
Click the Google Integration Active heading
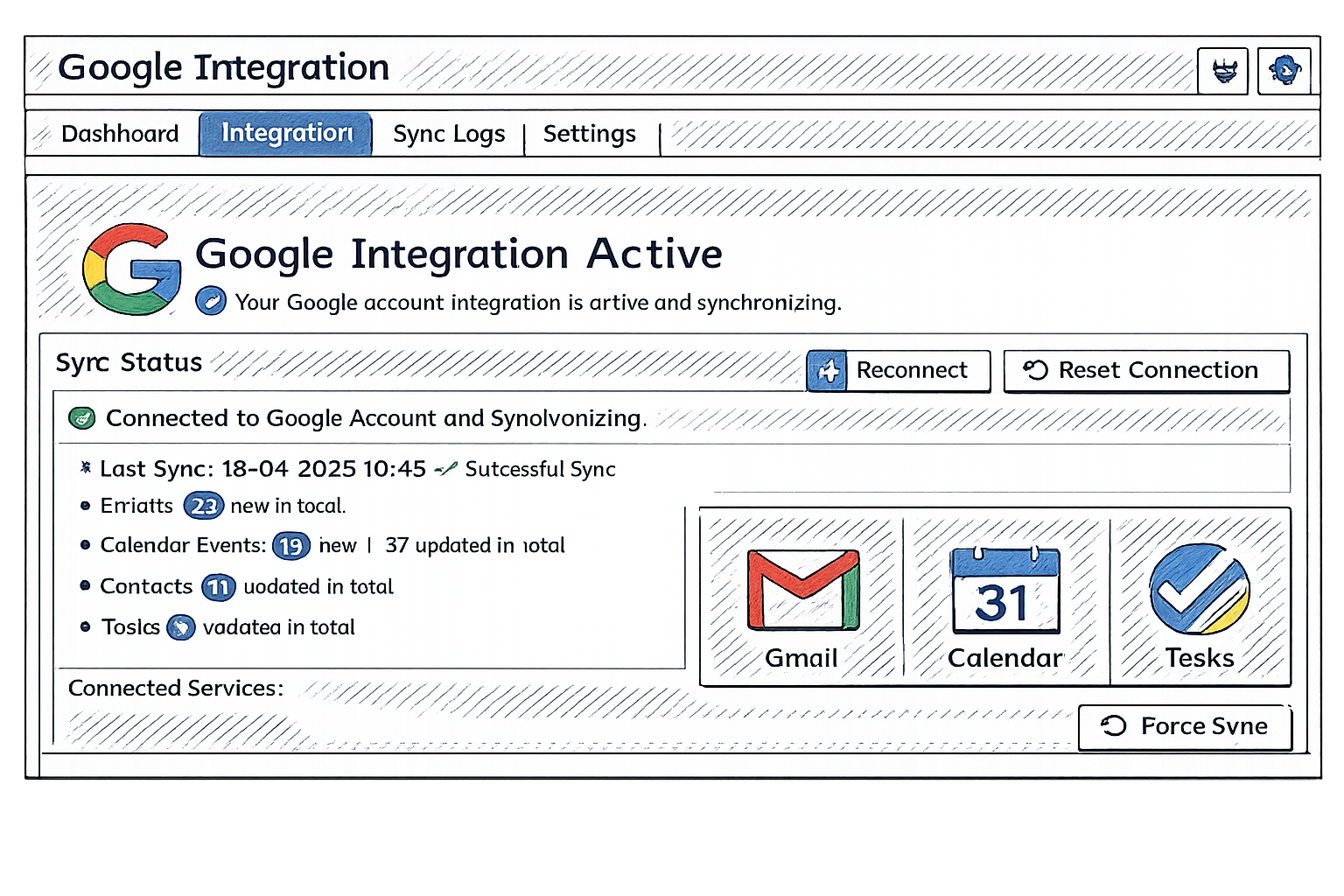(458, 255)
